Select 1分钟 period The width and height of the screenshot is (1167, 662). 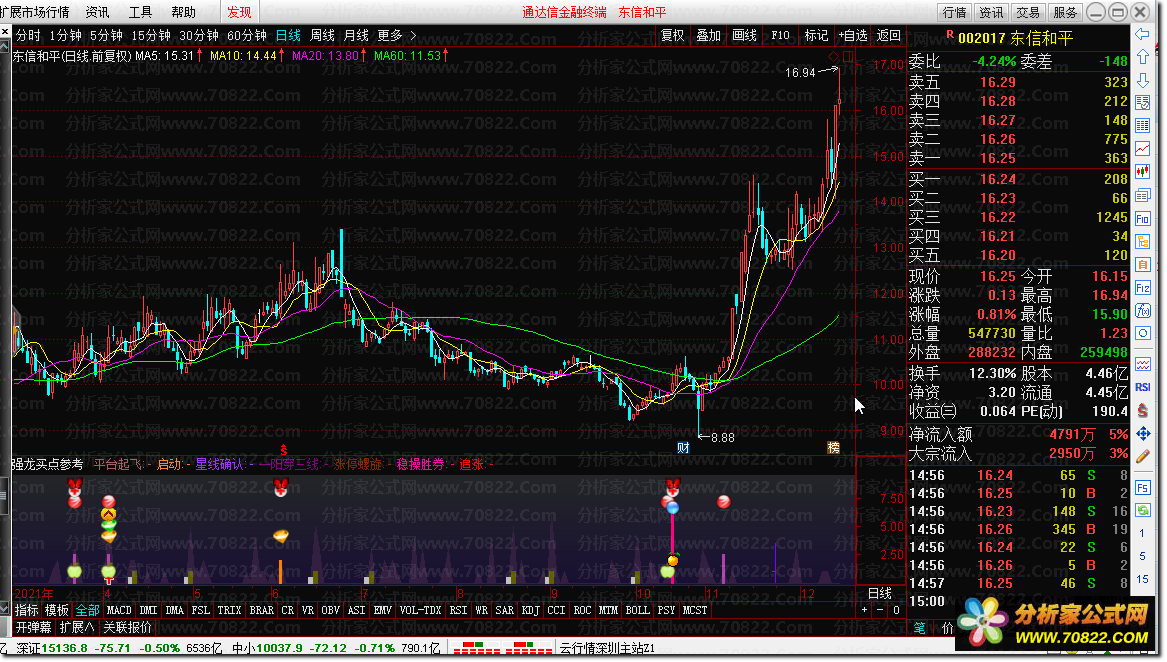pyautogui.click(x=65, y=35)
